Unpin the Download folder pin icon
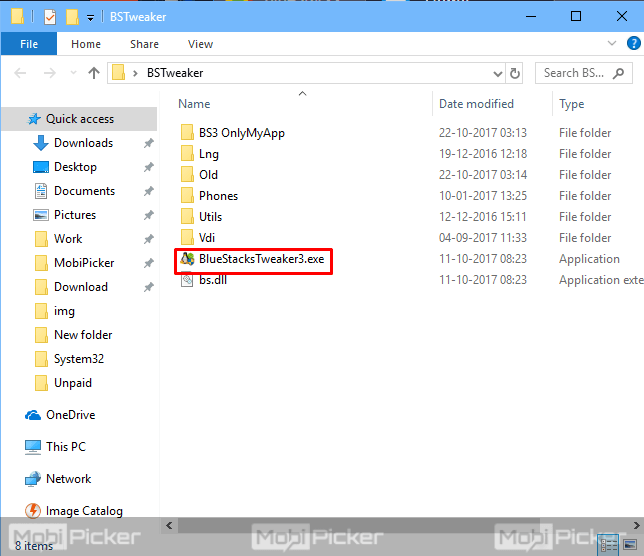 click(149, 287)
